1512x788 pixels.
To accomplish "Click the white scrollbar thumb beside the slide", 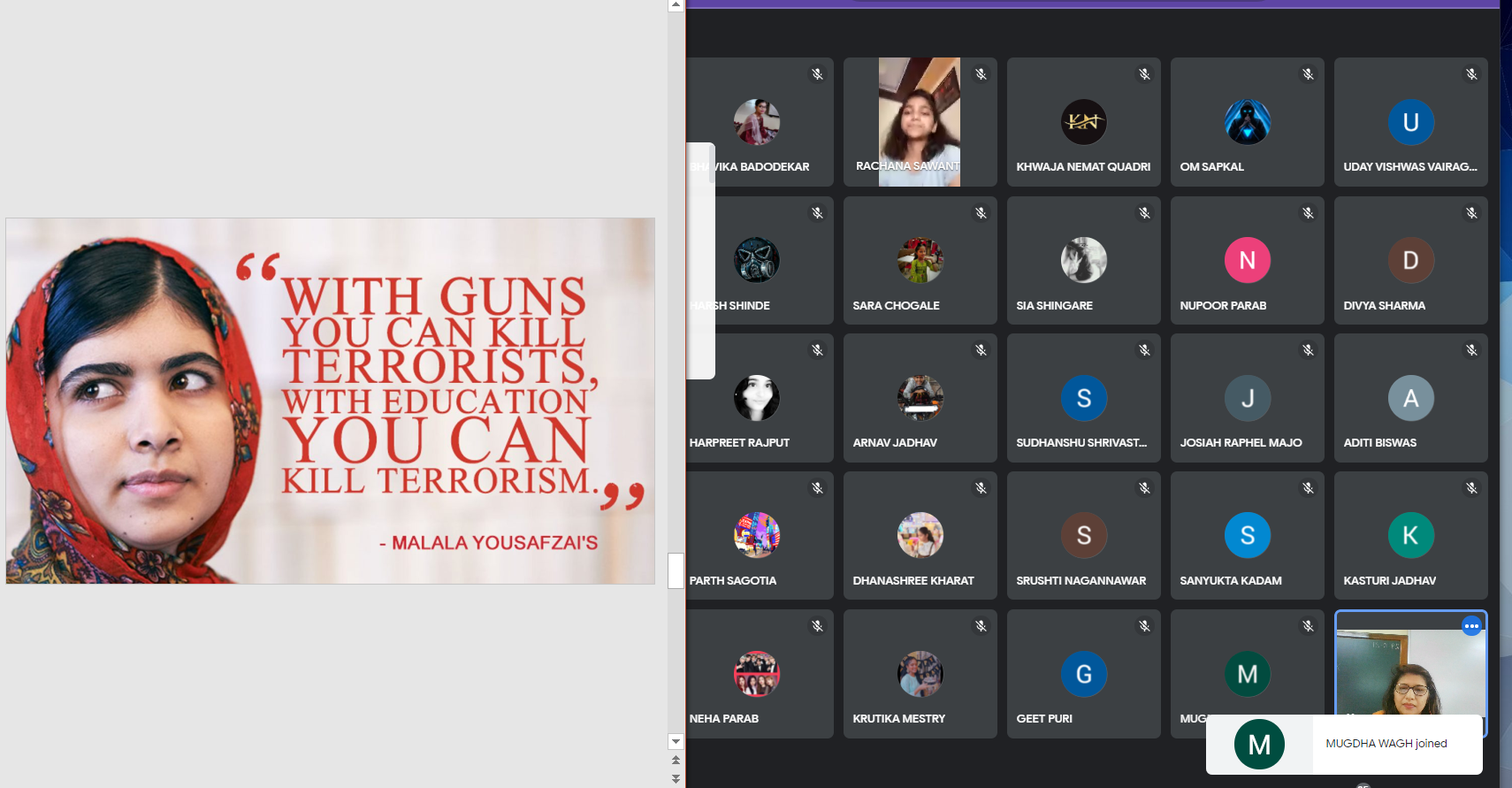I will pos(676,570).
